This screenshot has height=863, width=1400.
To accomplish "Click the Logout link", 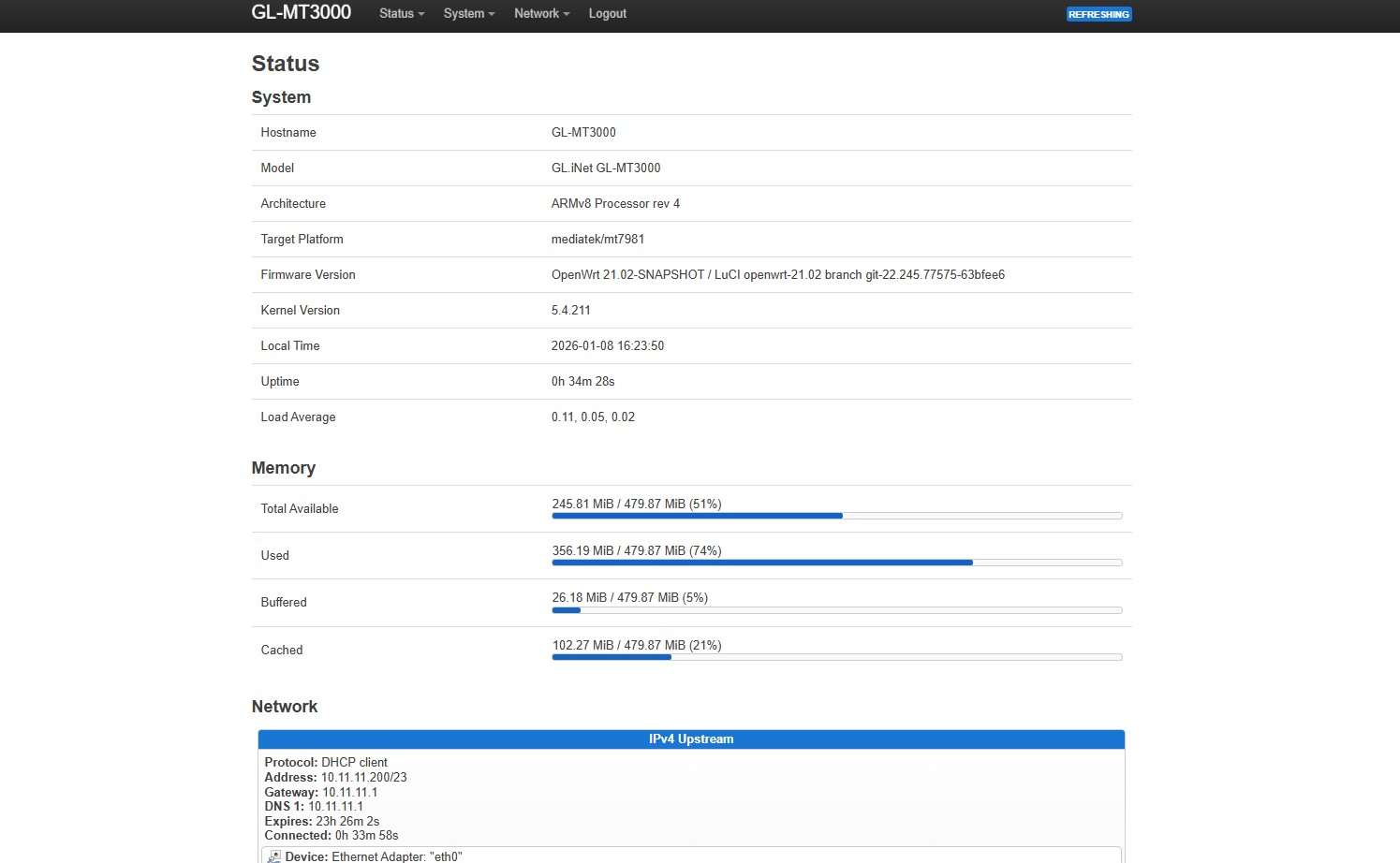I will (x=607, y=13).
